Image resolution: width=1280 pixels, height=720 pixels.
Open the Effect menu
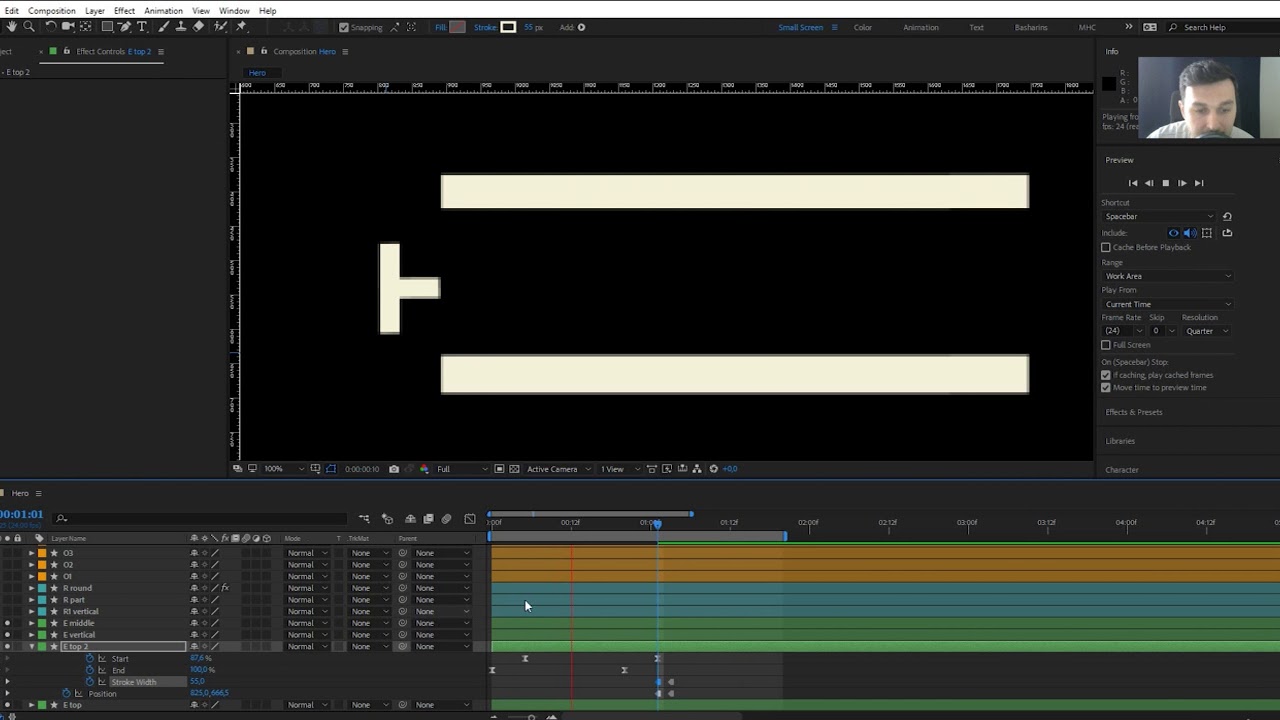tap(124, 10)
